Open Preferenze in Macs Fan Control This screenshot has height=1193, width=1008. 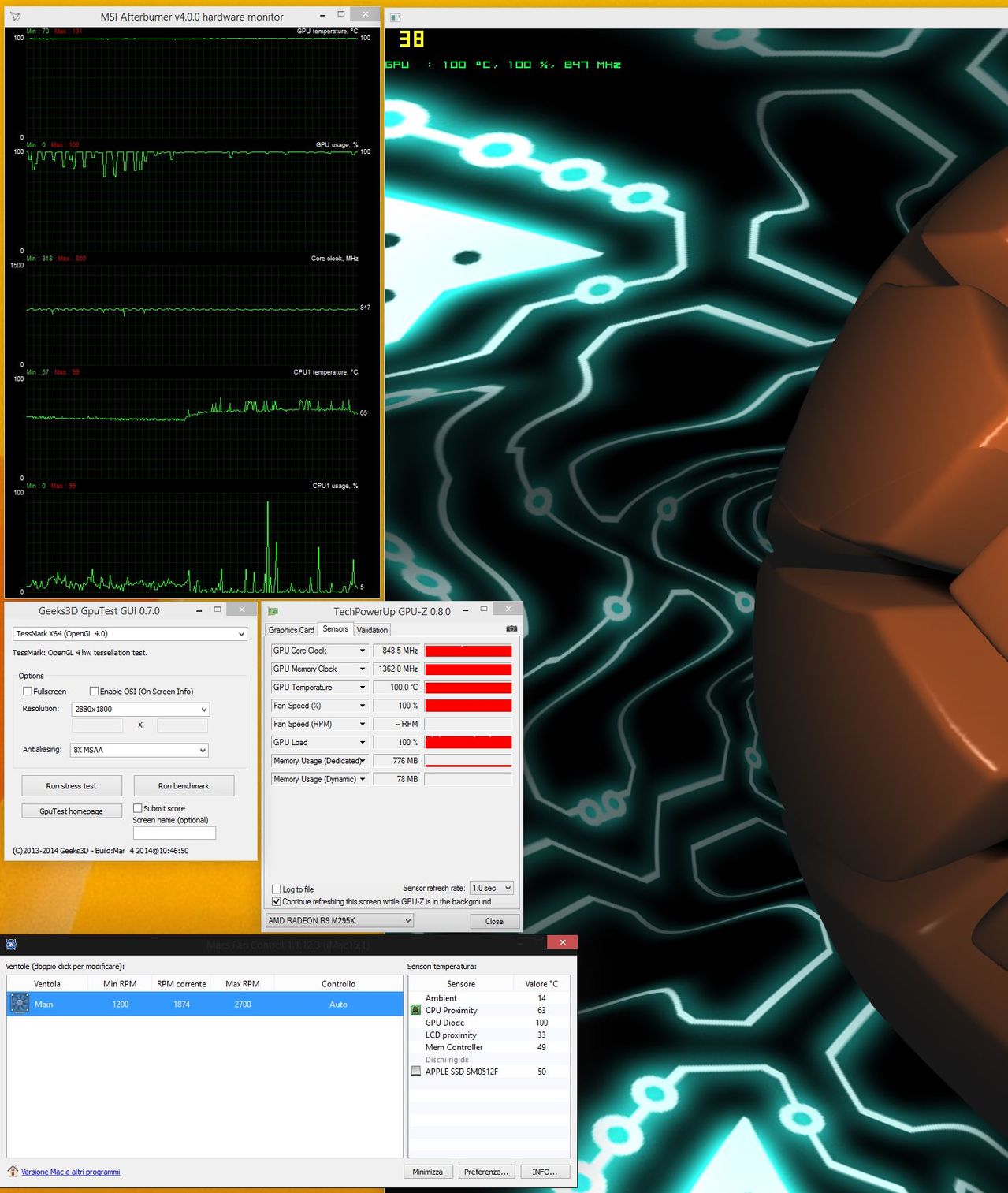(x=486, y=1172)
